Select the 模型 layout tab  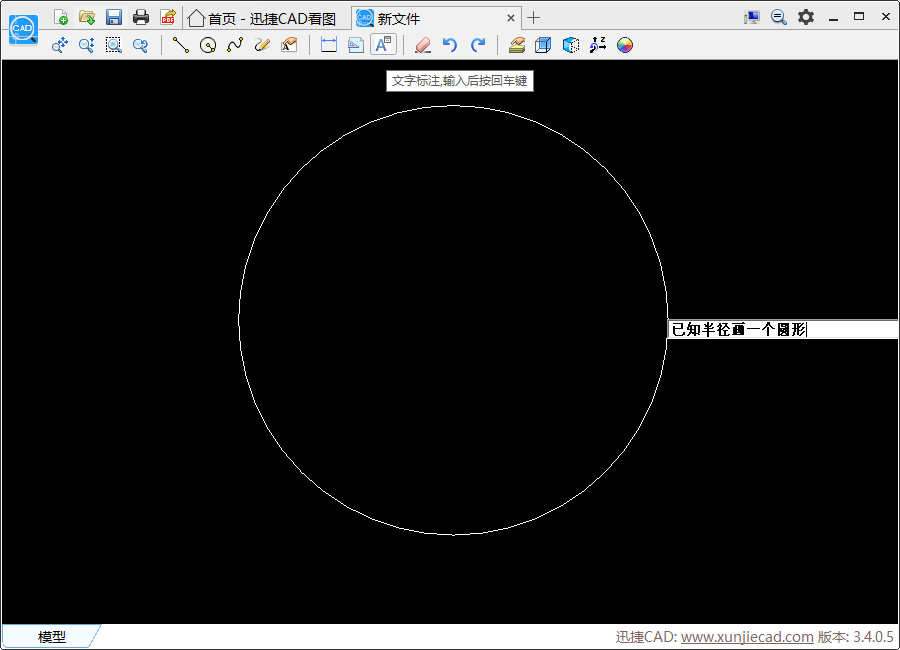tap(52, 636)
